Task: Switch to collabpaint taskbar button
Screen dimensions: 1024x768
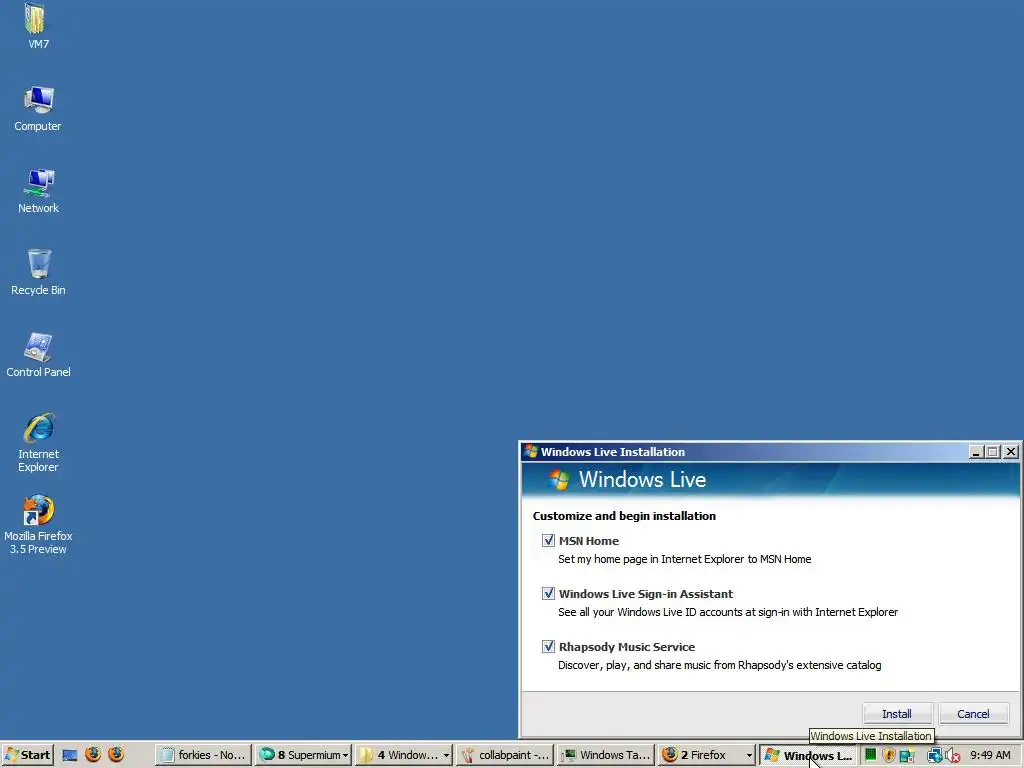Action: click(x=505, y=755)
